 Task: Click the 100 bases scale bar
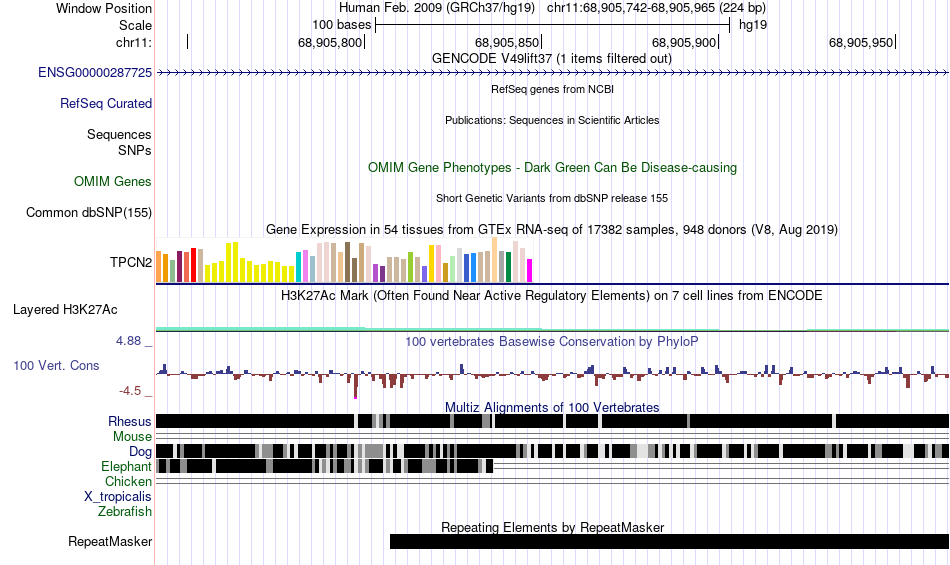coord(552,25)
